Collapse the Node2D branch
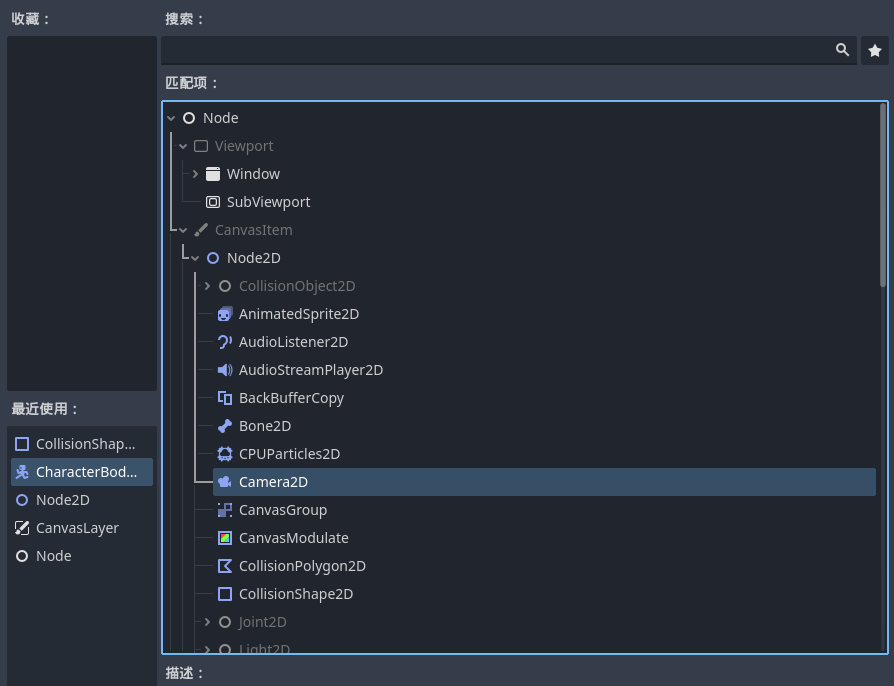This screenshot has width=894, height=686. (x=195, y=258)
